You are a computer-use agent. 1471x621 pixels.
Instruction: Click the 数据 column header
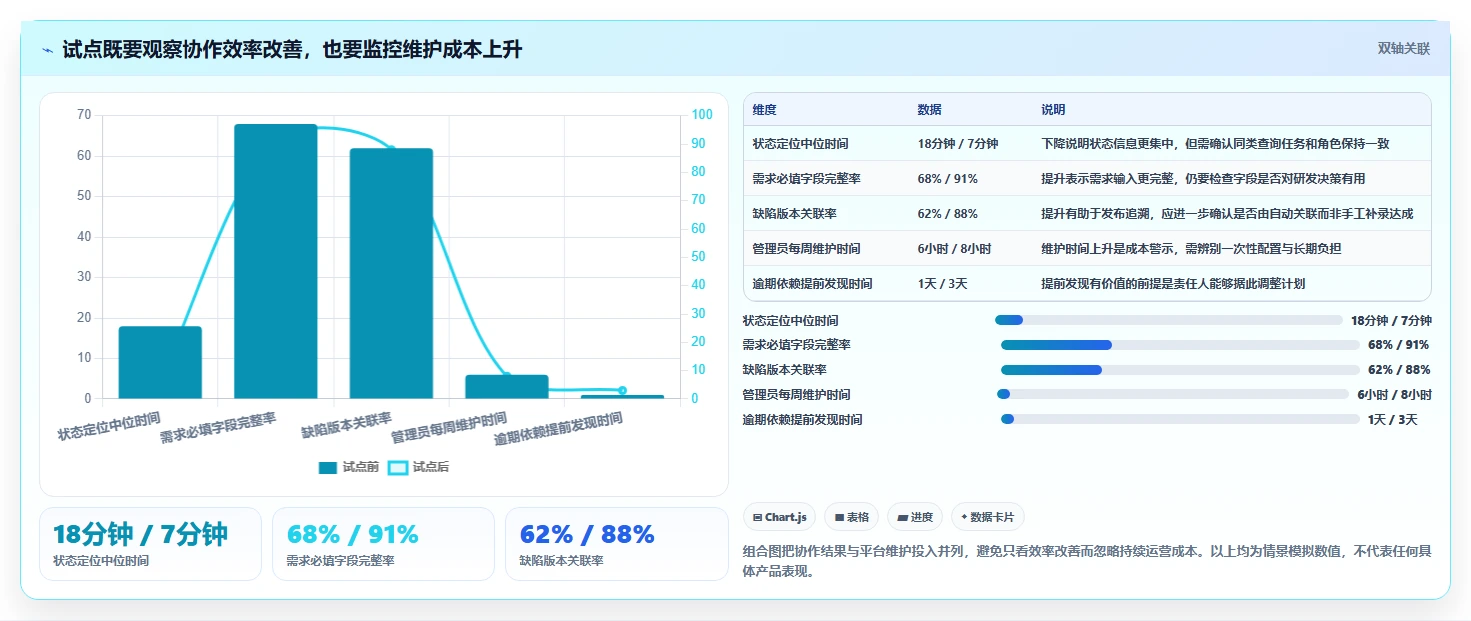(929, 110)
